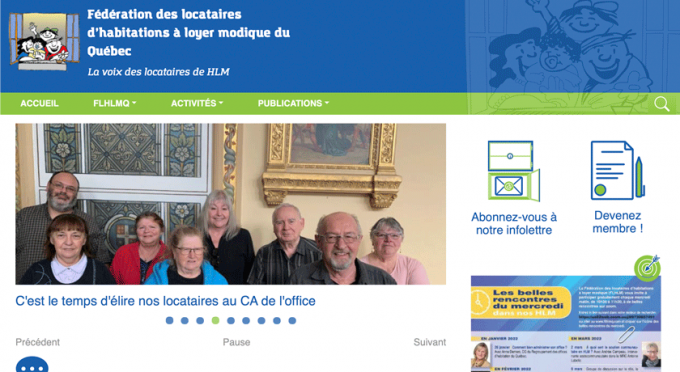Go to the ACCUEIL menu item

(x=39, y=103)
